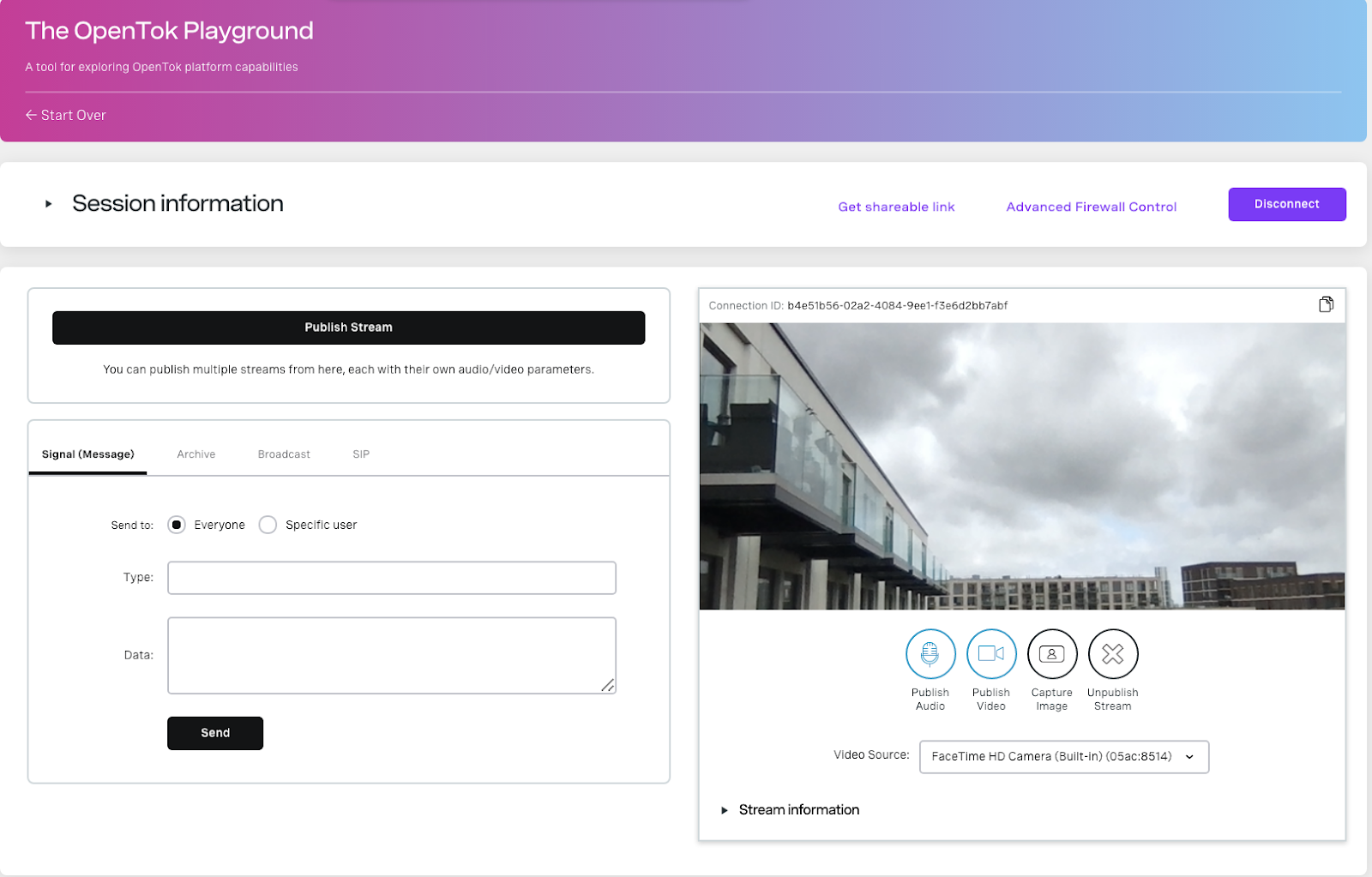Open Advanced Firewall Control link
The height and width of the screenshot is (877, 1372).
(x=1092, y=207)
